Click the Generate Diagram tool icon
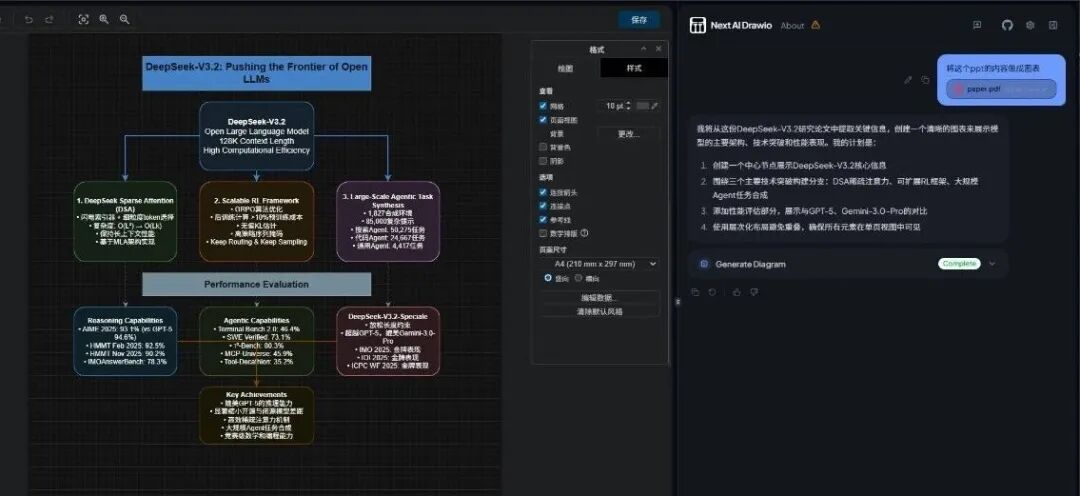Viewport: 1080px width, 496px height. tap(704, 264)
